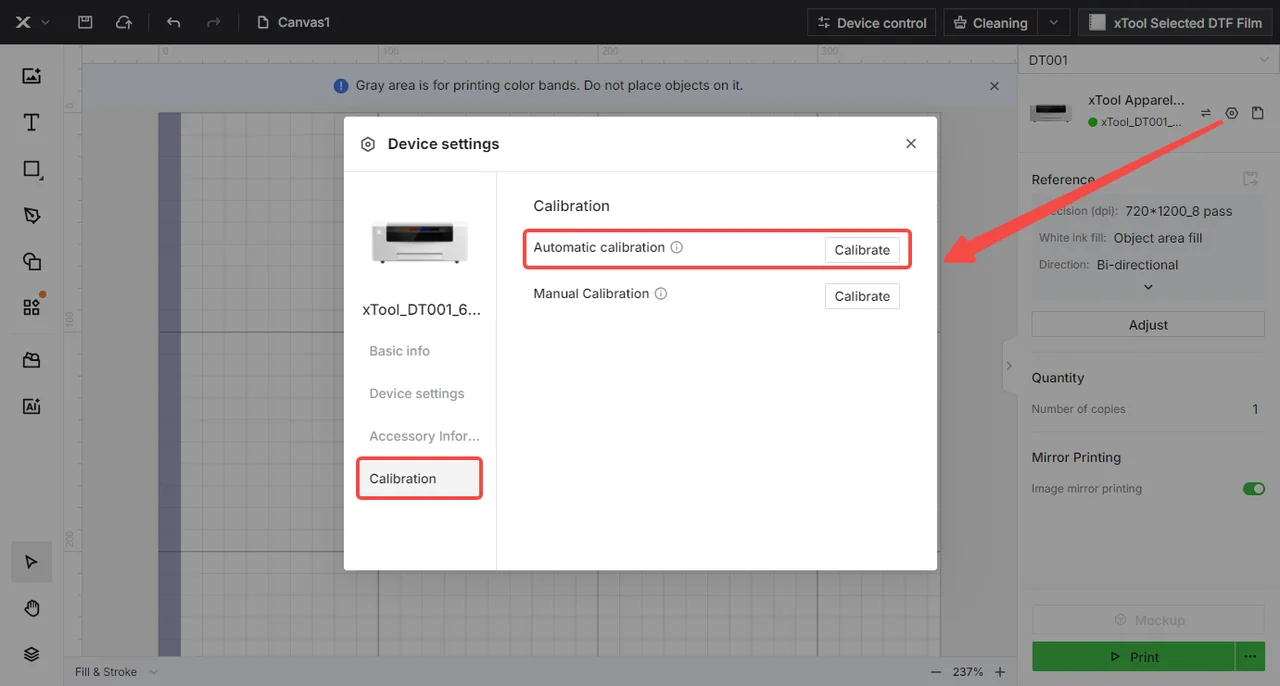
Task: Open the materials box icon in sidebar
Action: coord(31,360)
